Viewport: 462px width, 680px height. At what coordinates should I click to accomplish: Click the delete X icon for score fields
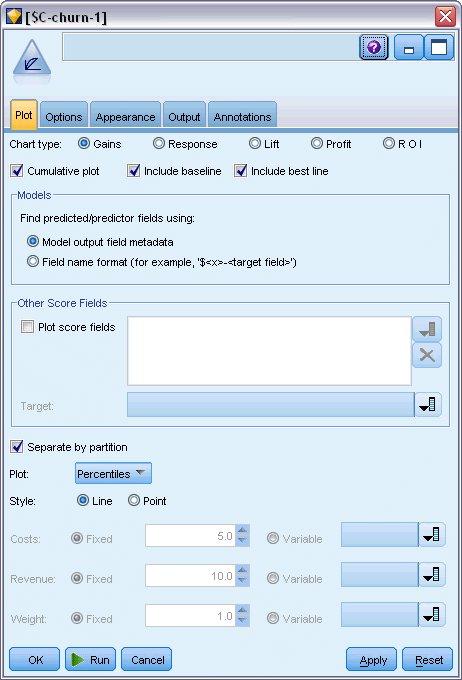coord(427,356)
